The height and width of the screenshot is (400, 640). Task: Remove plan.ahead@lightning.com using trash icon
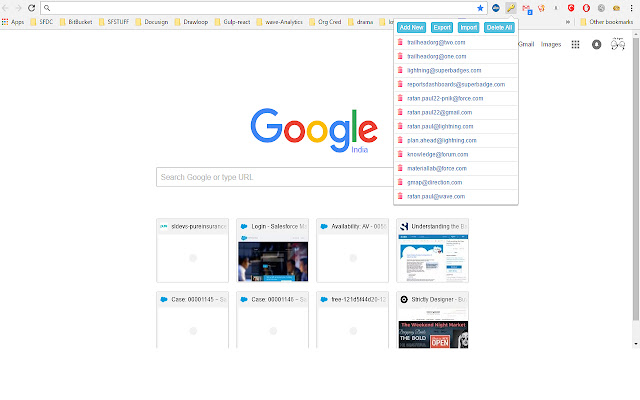pos(400,140)
